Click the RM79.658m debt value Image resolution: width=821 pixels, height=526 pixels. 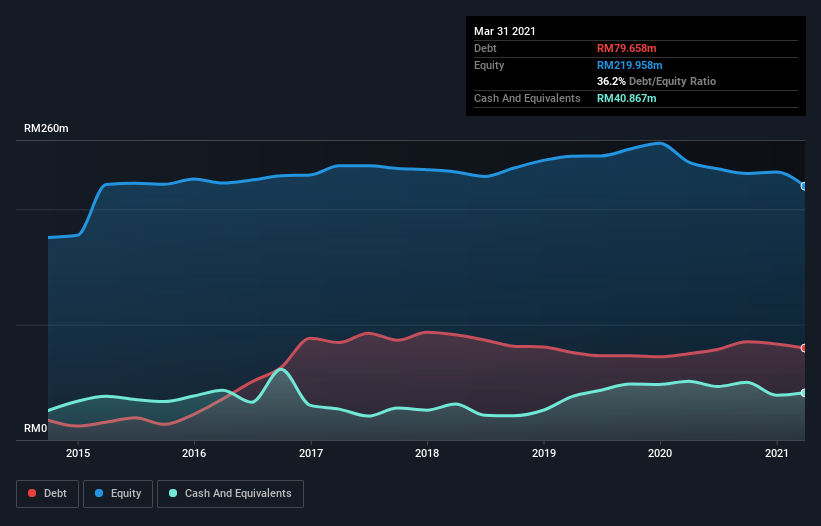click(627, 48)
